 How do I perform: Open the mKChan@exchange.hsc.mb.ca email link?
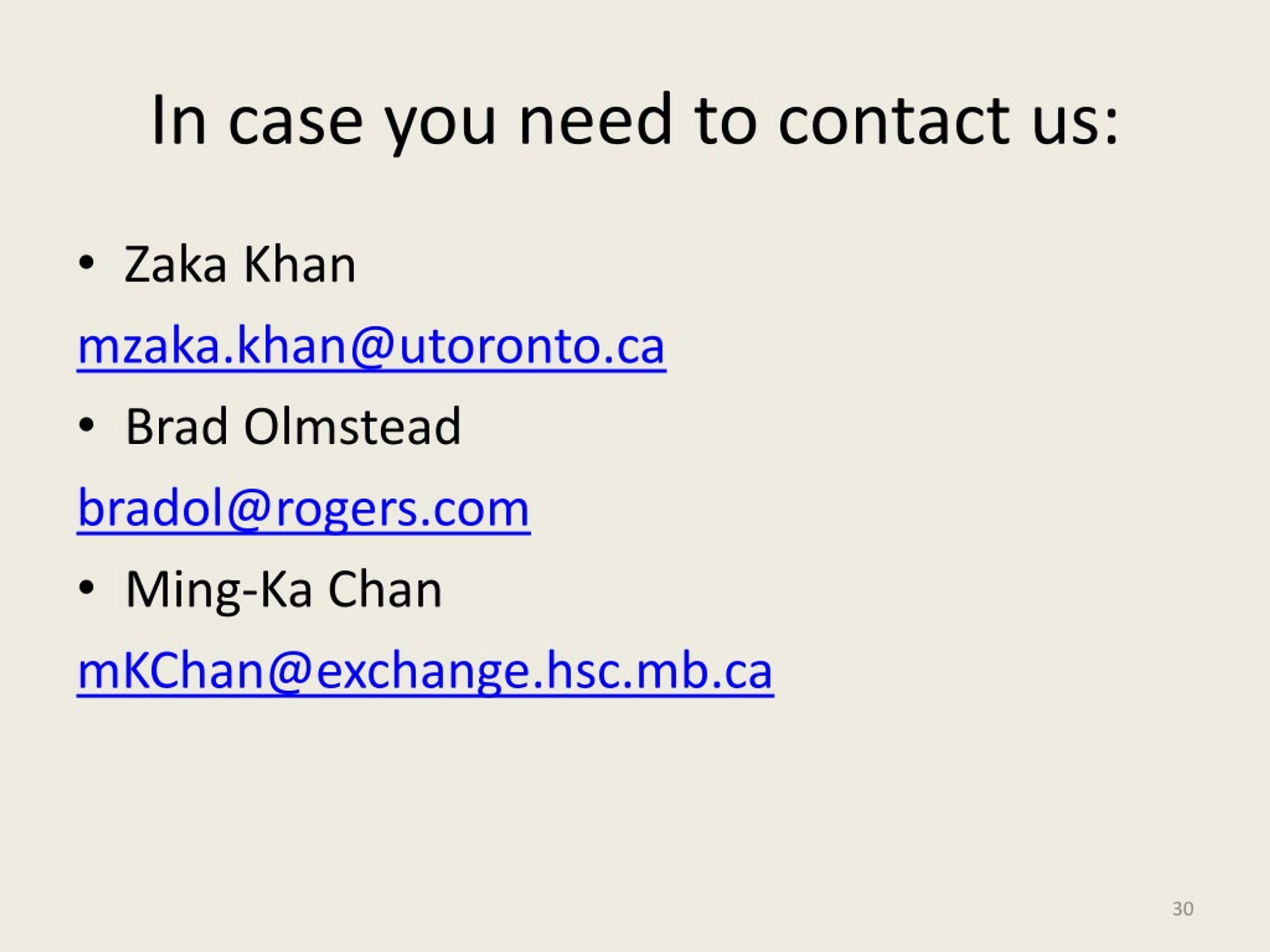point(426,672)
